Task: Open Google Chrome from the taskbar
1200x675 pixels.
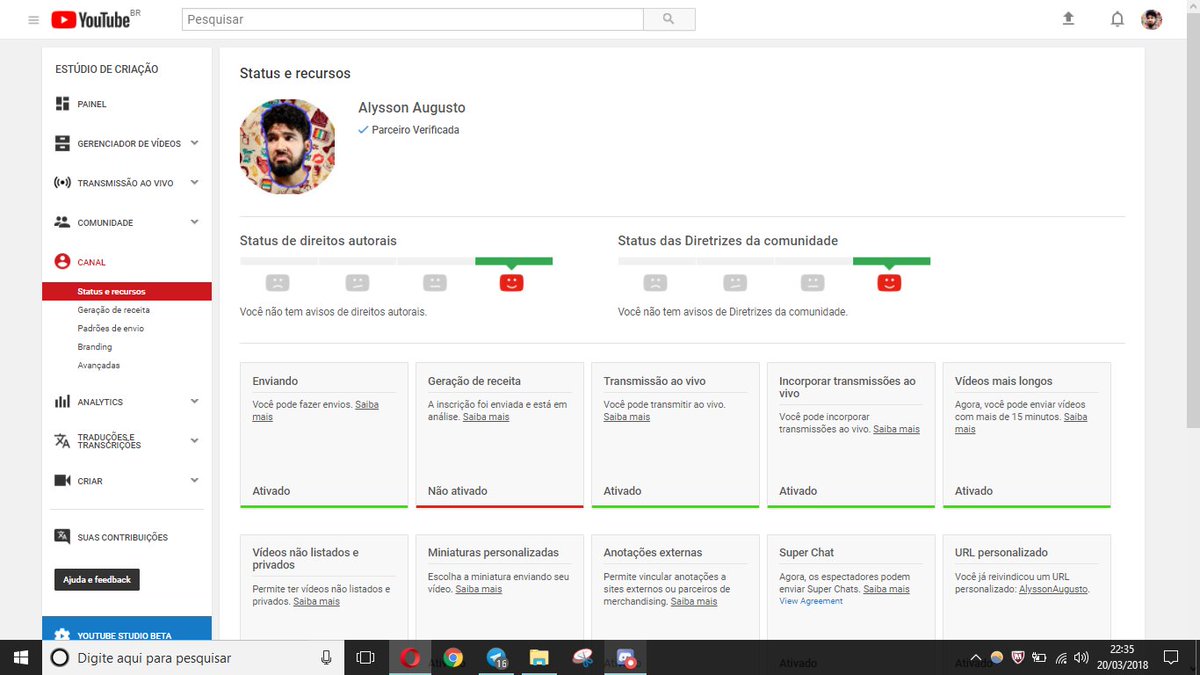Action: point(453,657)
